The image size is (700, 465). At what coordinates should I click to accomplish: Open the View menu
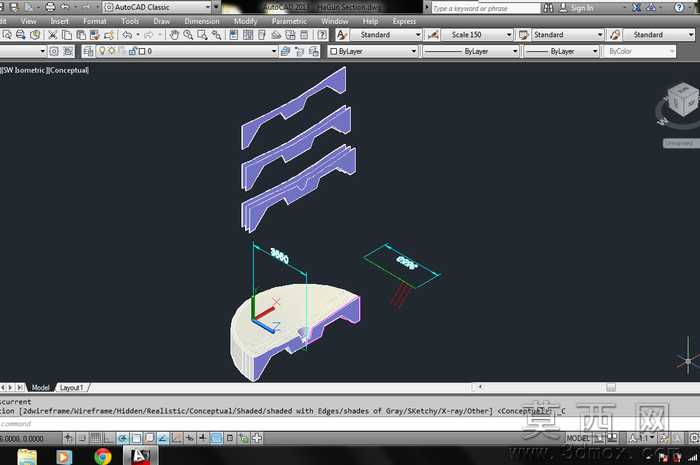coord(29,21)
